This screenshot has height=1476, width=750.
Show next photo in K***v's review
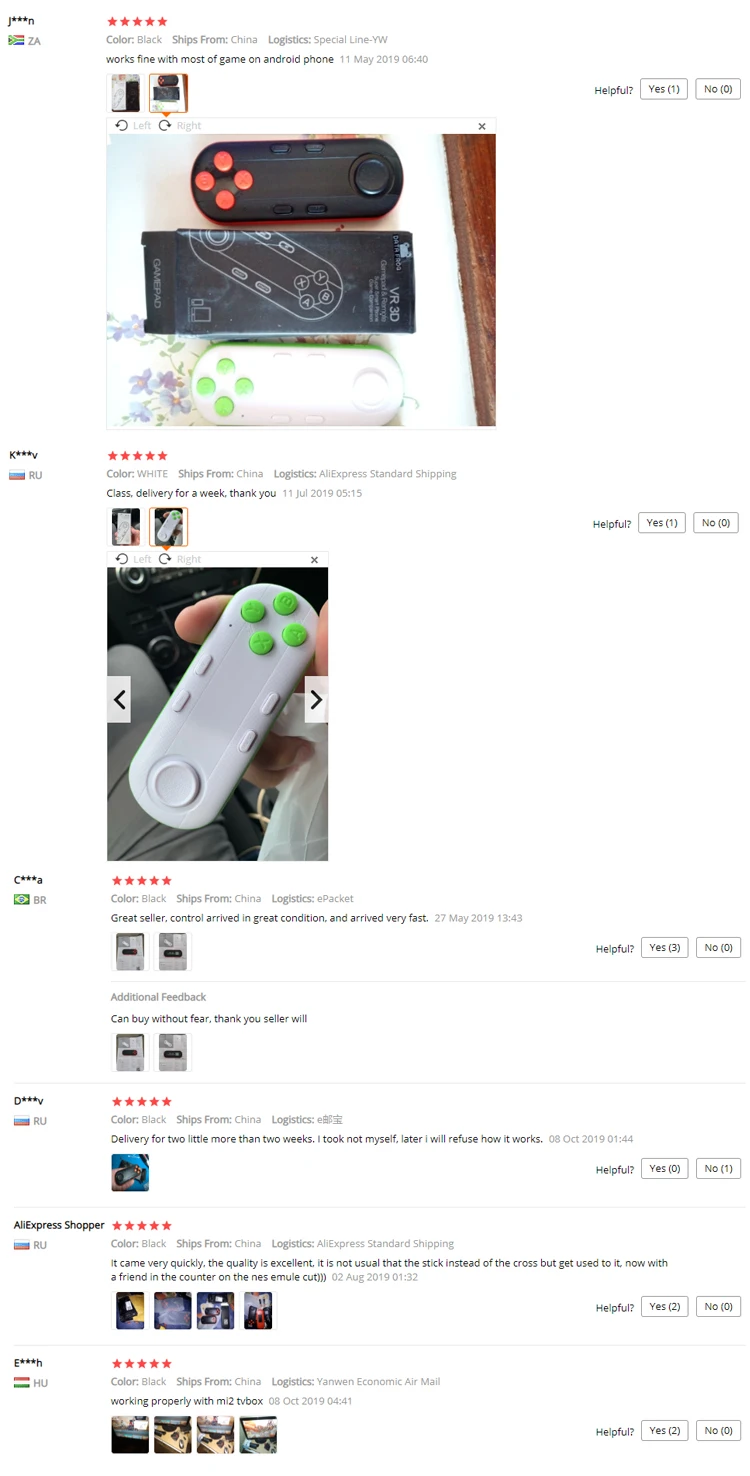point(316,700)
